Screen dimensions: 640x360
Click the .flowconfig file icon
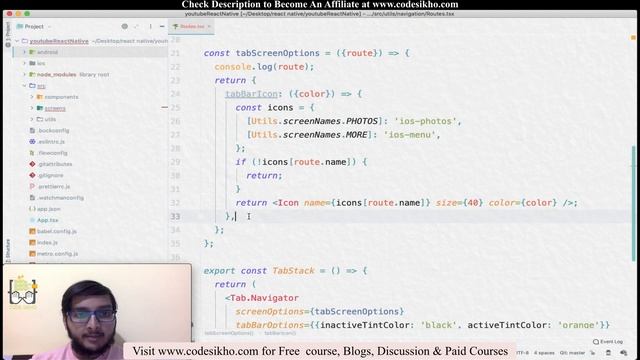(x=32, y=153)
